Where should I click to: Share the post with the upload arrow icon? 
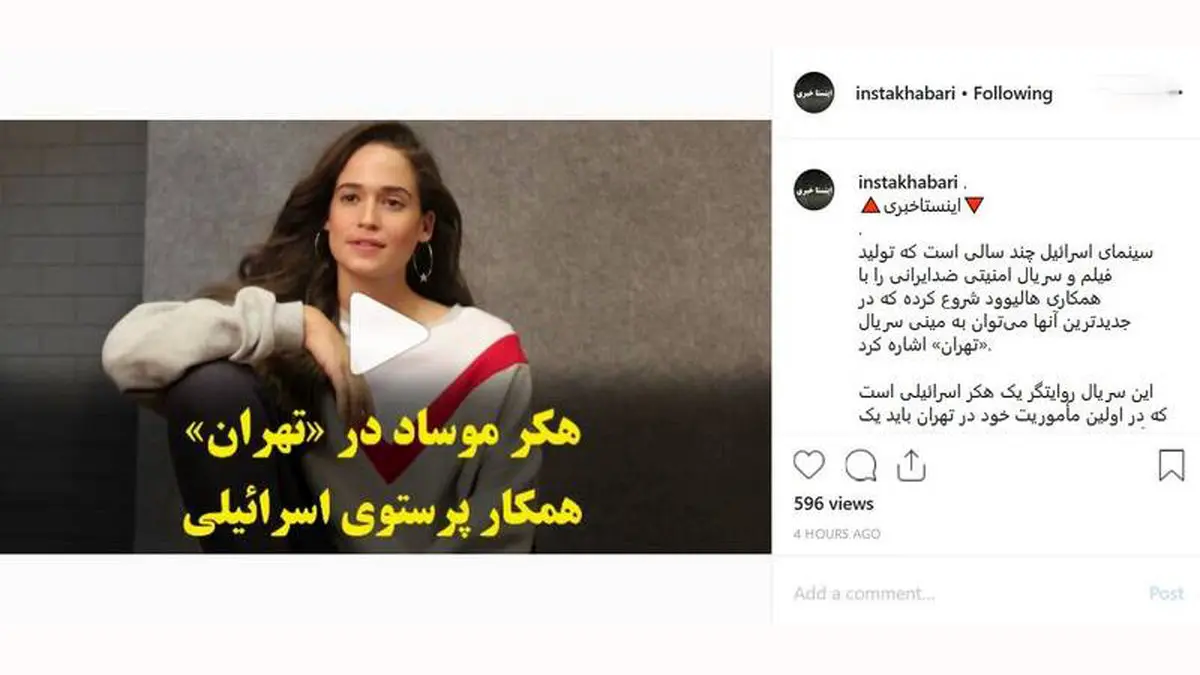pos(911,464)
